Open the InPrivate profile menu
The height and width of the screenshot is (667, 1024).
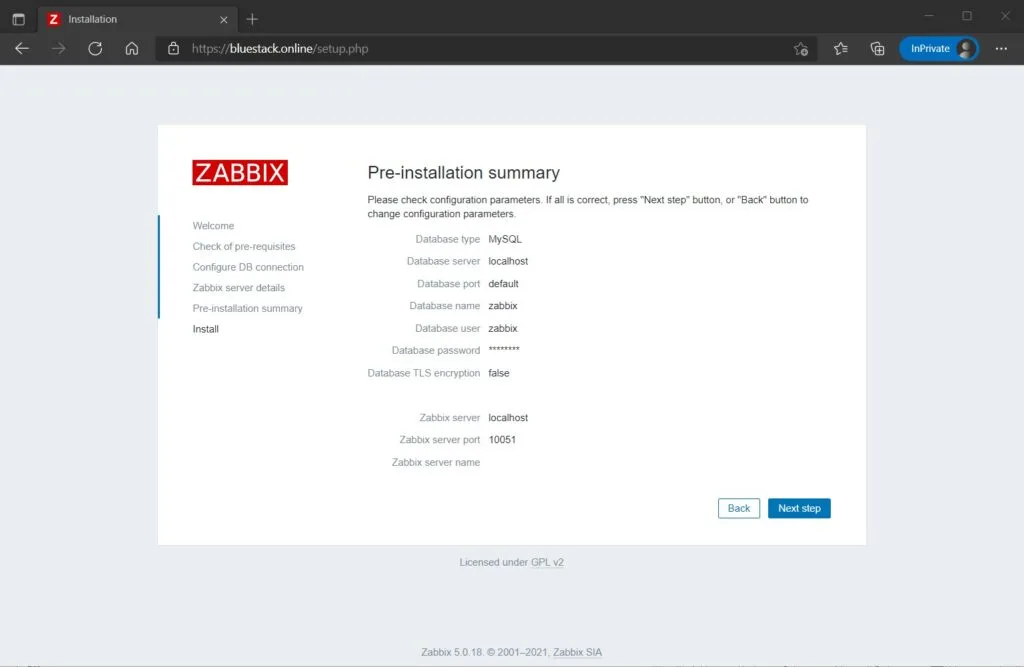(938, 48)
